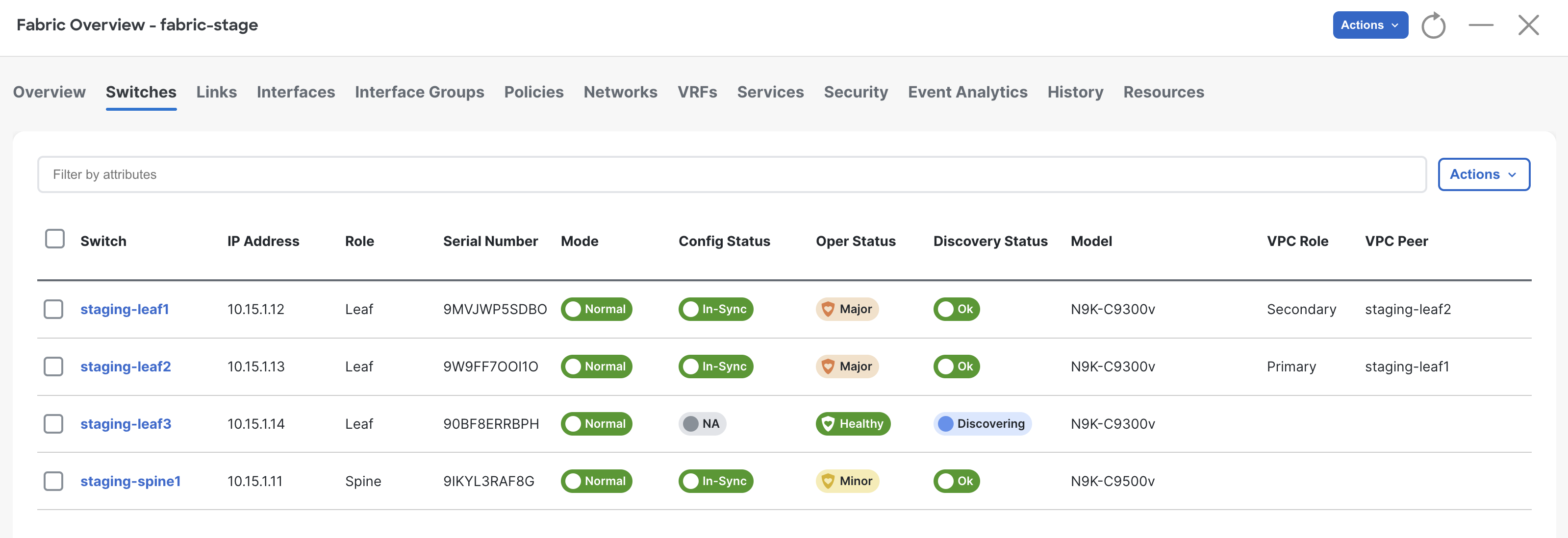Click the NA config status of staging-leaf3

click(703, 423)
